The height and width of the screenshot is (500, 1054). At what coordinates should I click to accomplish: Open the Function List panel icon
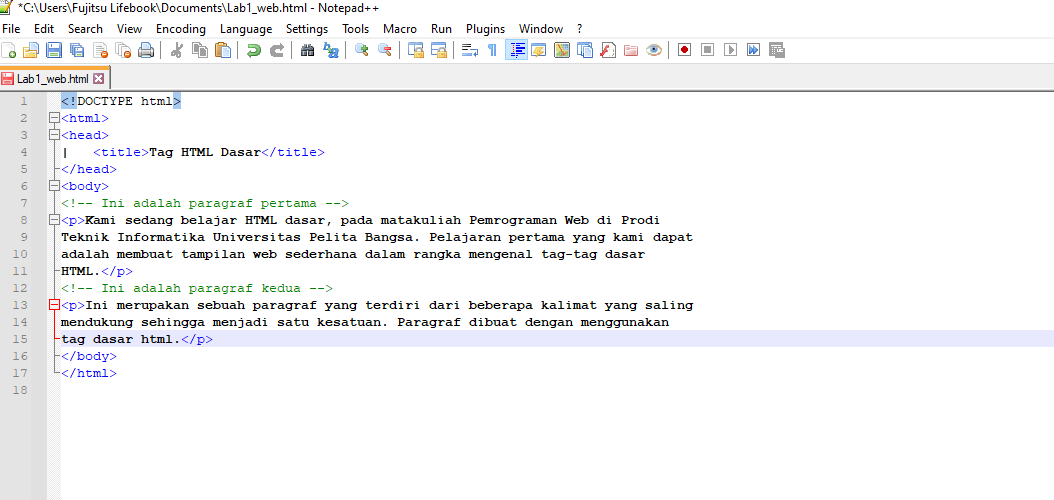(608, 50)
